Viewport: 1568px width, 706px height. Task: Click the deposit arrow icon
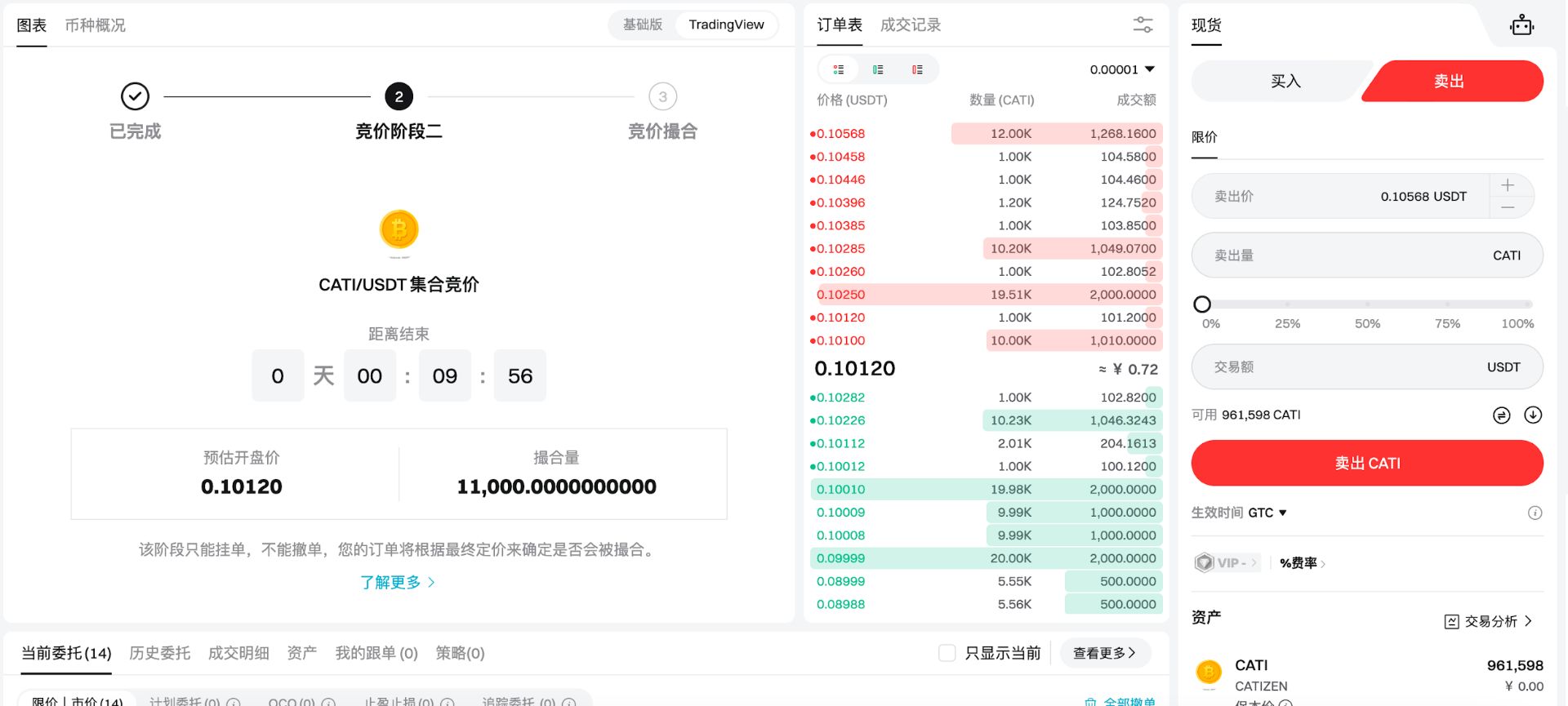click(x=1533, y=415)
